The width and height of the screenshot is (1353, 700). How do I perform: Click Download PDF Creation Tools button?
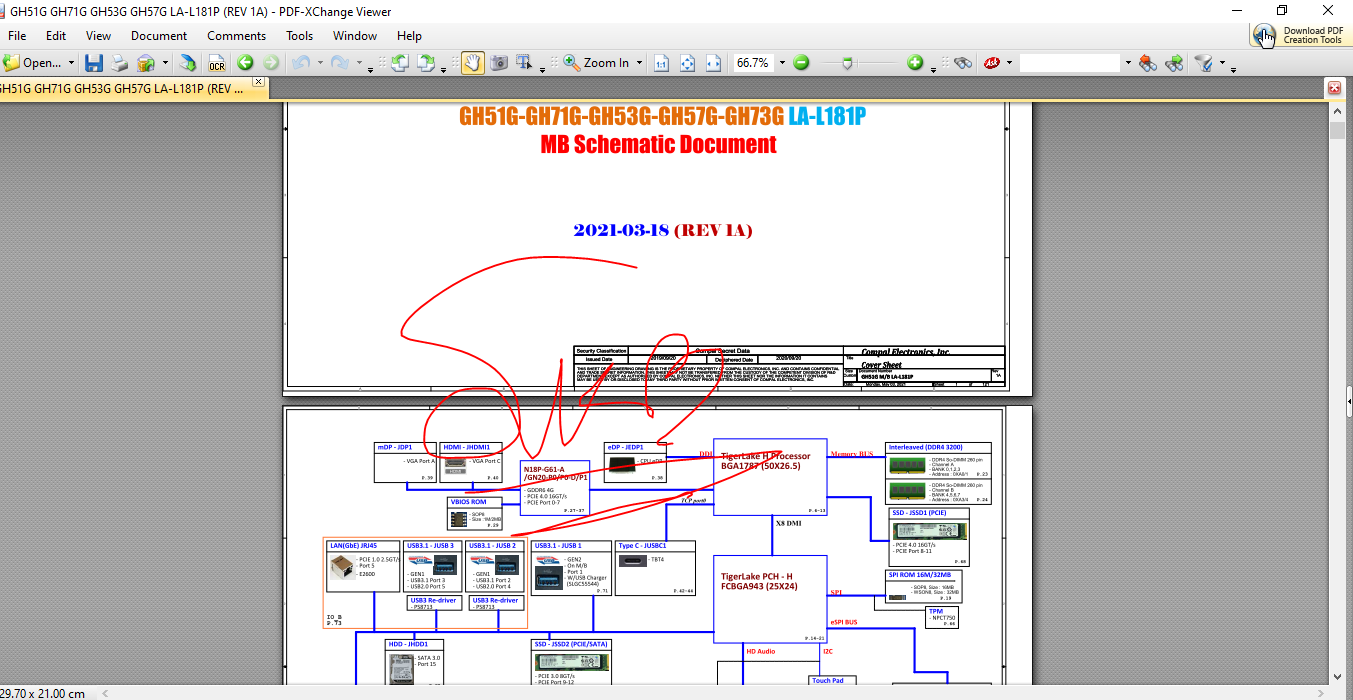[x=1299, y=36]
